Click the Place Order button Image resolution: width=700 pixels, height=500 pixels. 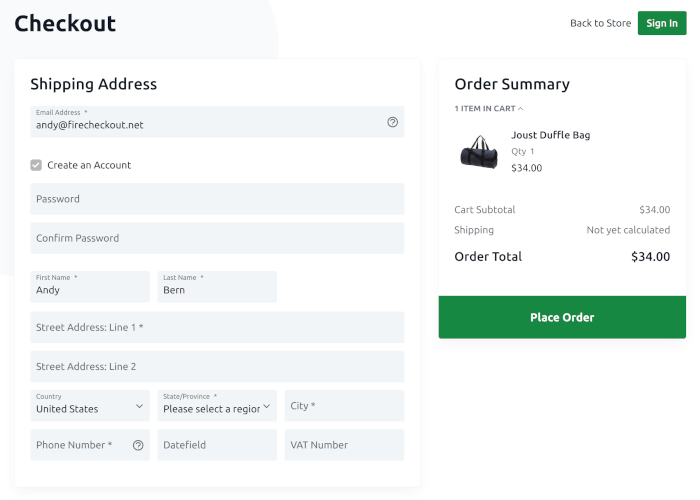(x=562, y=317)
